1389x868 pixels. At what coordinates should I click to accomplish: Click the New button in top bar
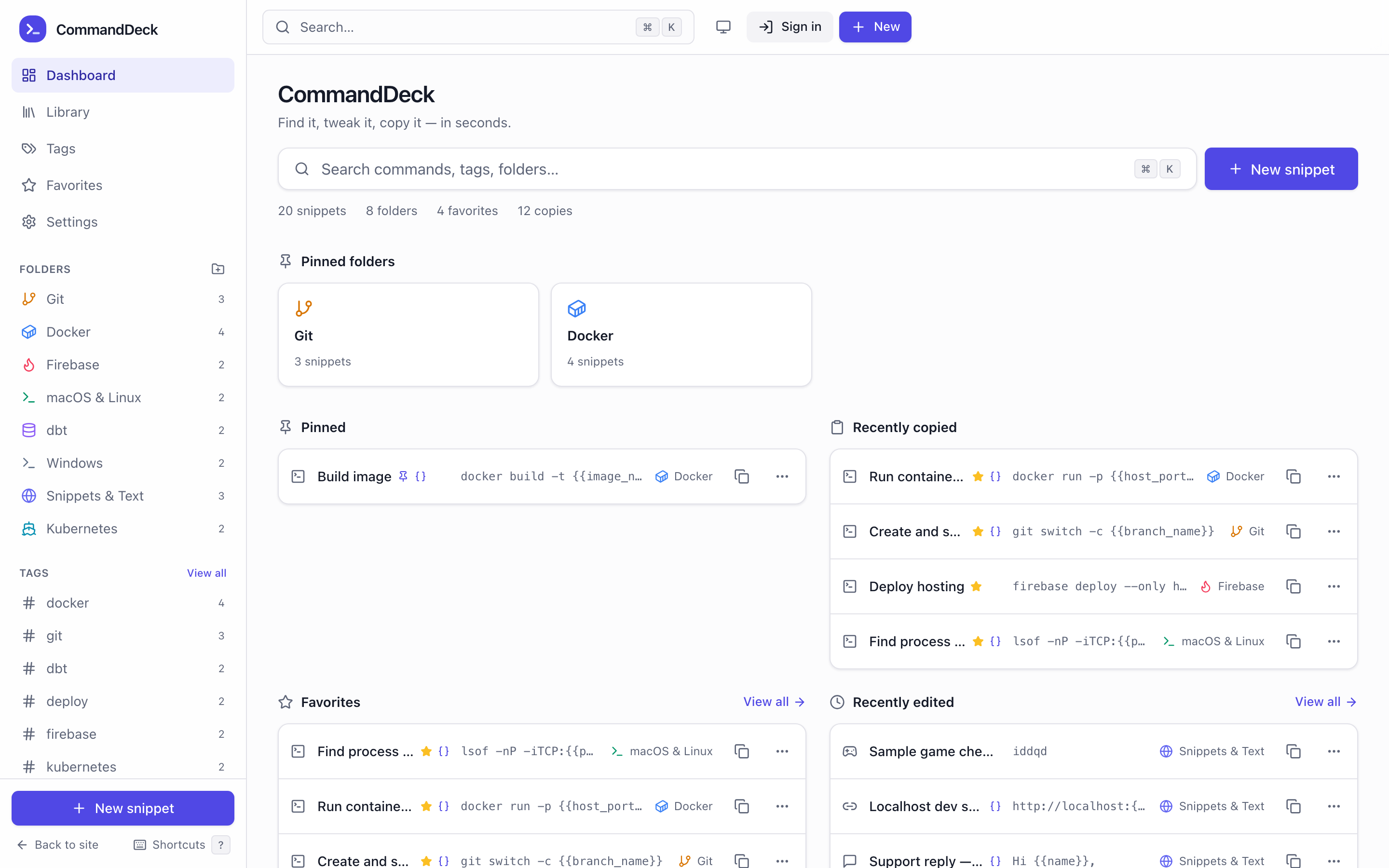[875, 27]
